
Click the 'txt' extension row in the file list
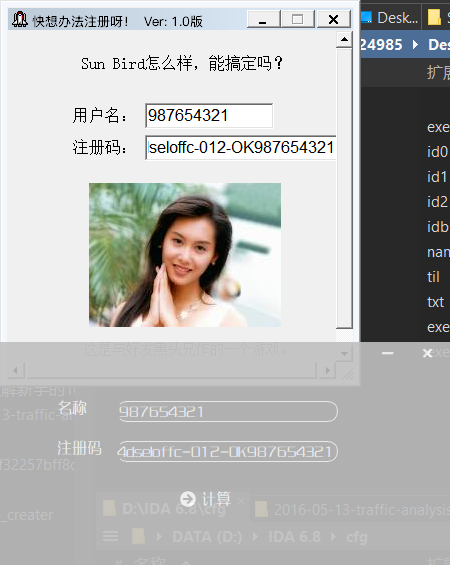tap(436, 302)
